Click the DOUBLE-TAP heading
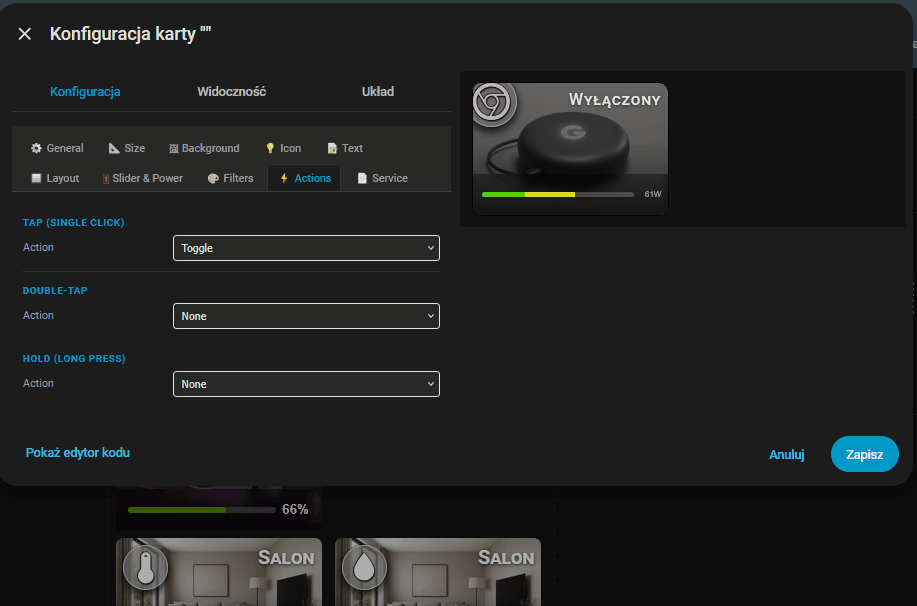Viewport: 917px width, 606px height. (x=55, y=290)
